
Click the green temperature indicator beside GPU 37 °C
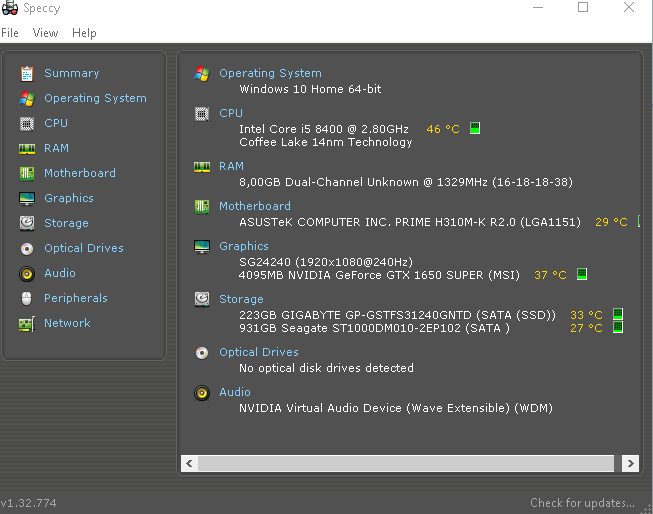pos(582,274)
